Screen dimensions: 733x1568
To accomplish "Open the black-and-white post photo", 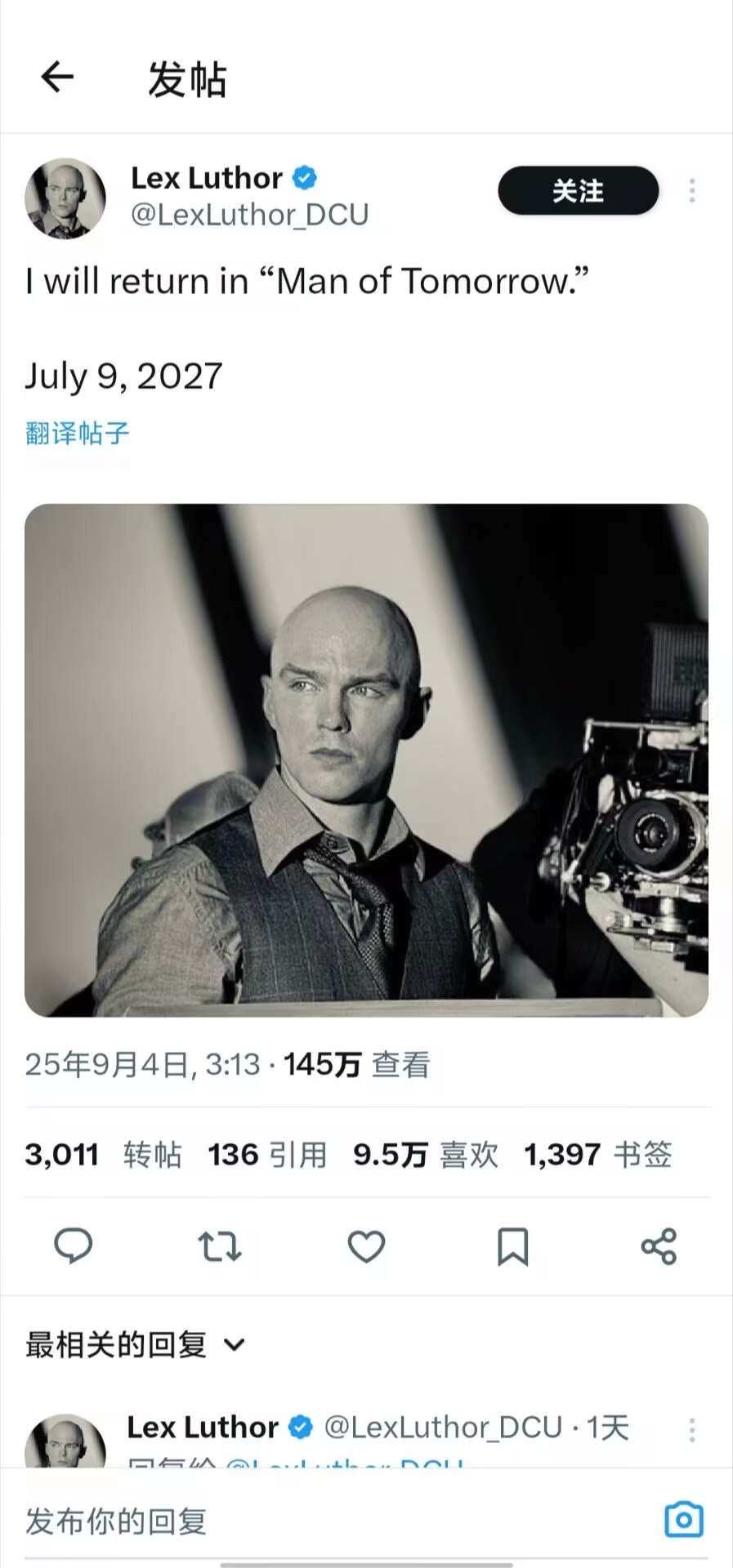I will (x=366, y=760).
